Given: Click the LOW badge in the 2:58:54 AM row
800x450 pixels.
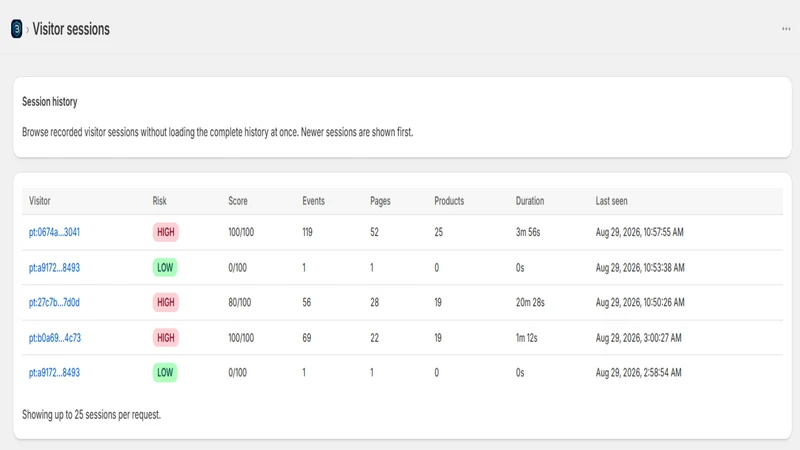Looking at the screenshot, I should click(x=165, y=372).
